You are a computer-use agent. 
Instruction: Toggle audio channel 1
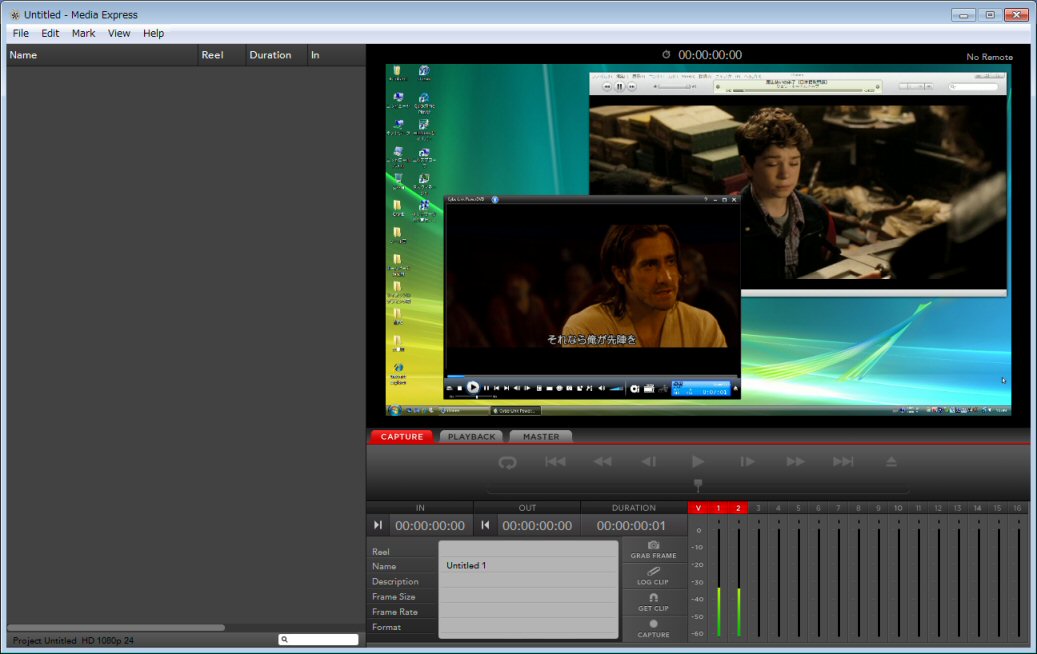(718, 508)
